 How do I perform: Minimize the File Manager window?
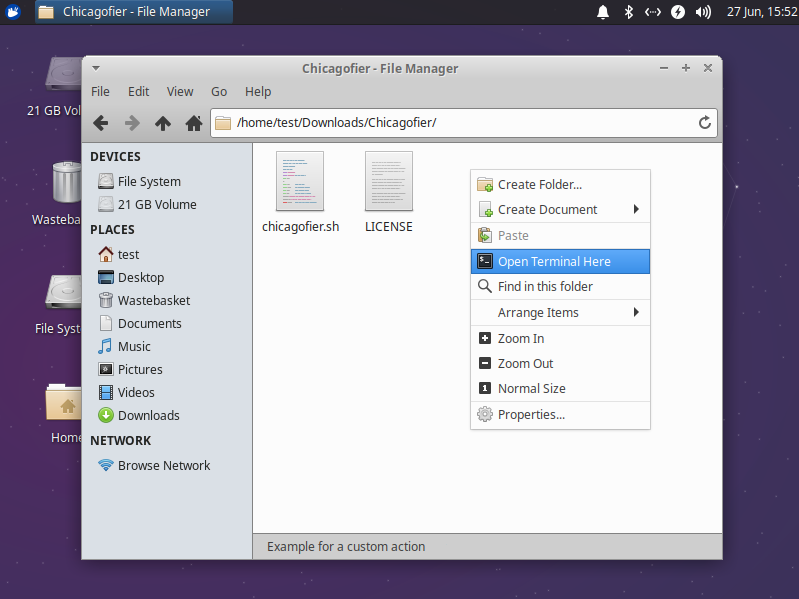pos(663,68)
